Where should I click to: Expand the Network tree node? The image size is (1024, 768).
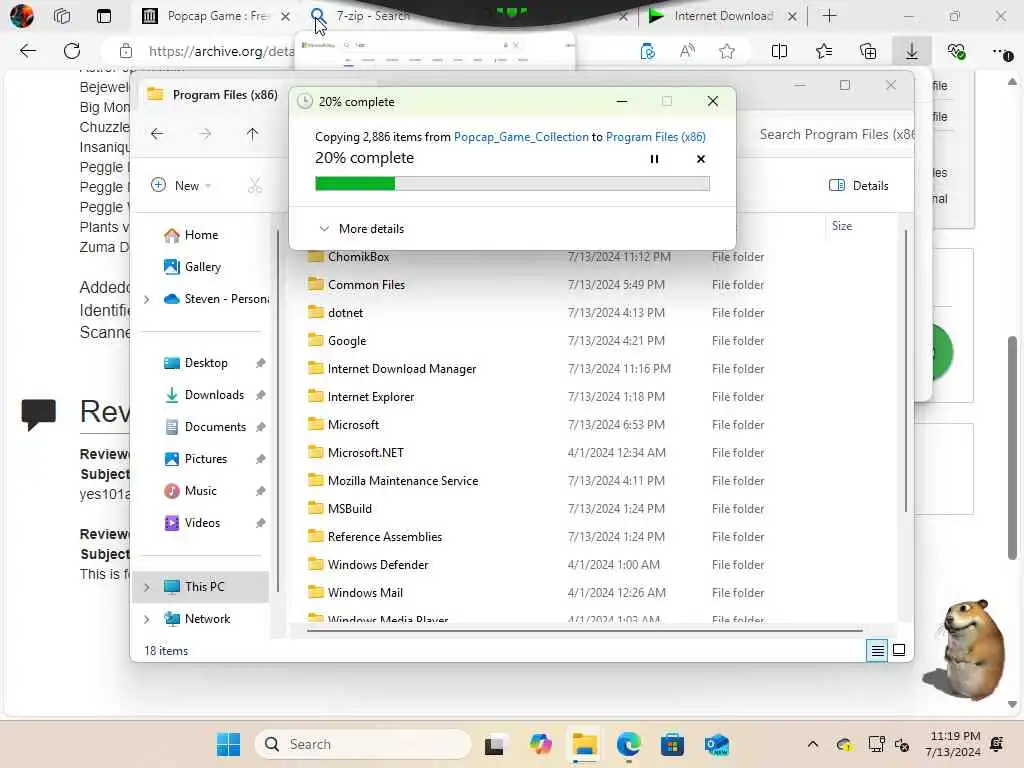click(x=147, y=619)
